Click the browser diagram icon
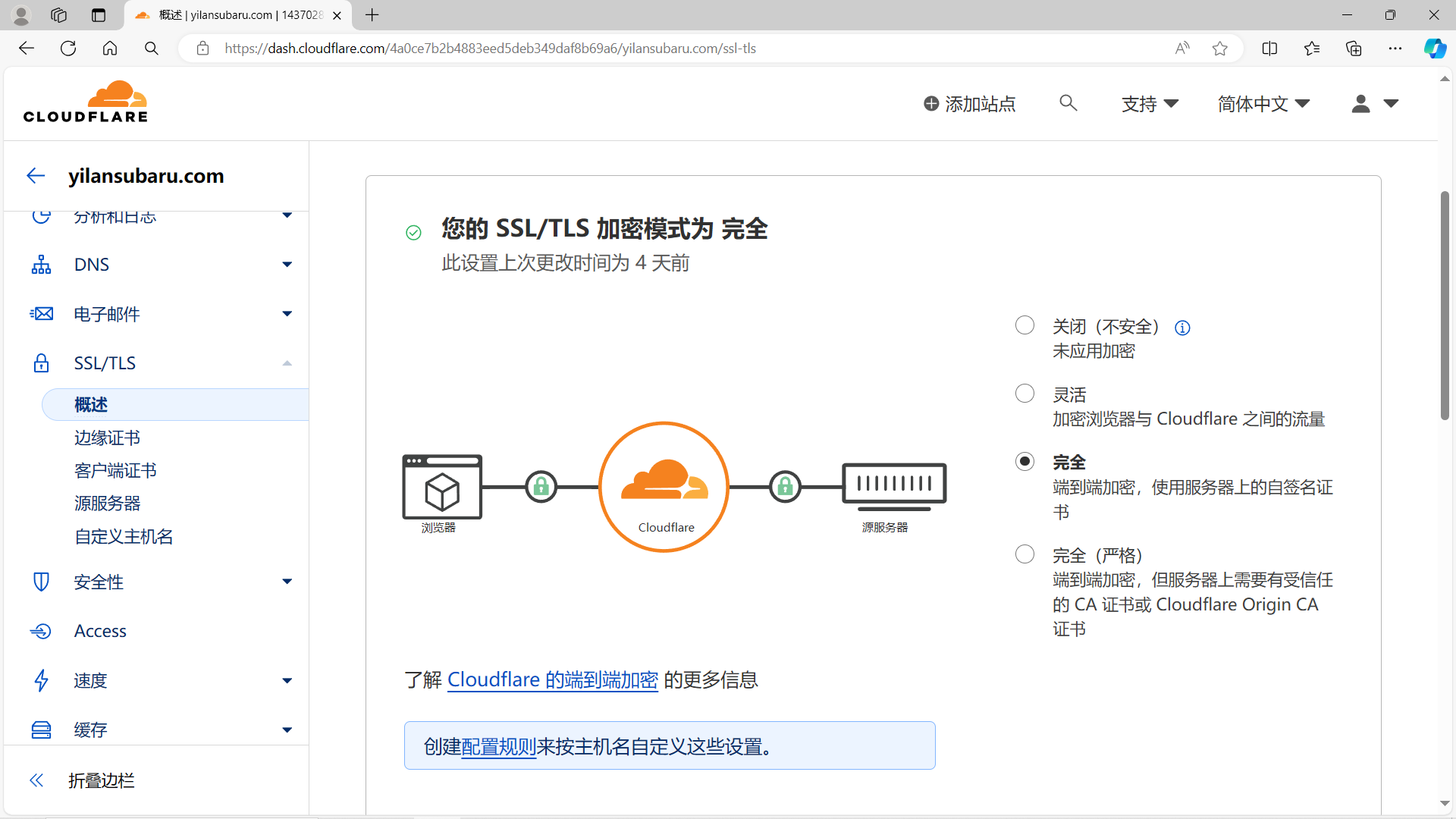 [x=442, y=487]
